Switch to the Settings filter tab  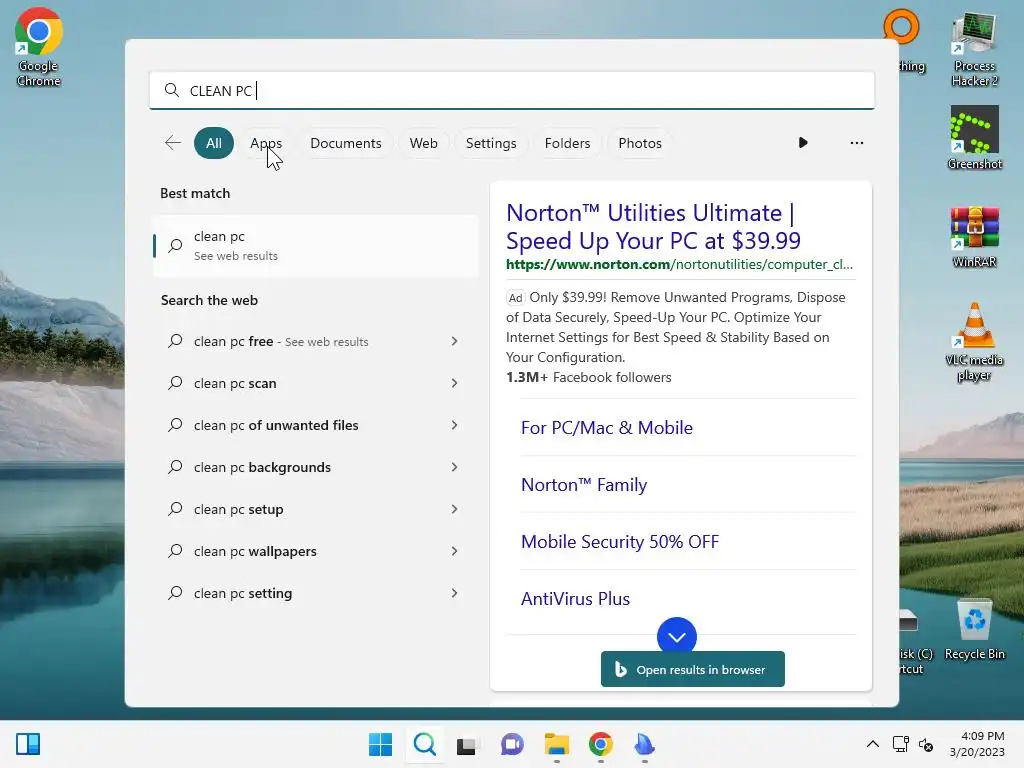coord(491,143)
